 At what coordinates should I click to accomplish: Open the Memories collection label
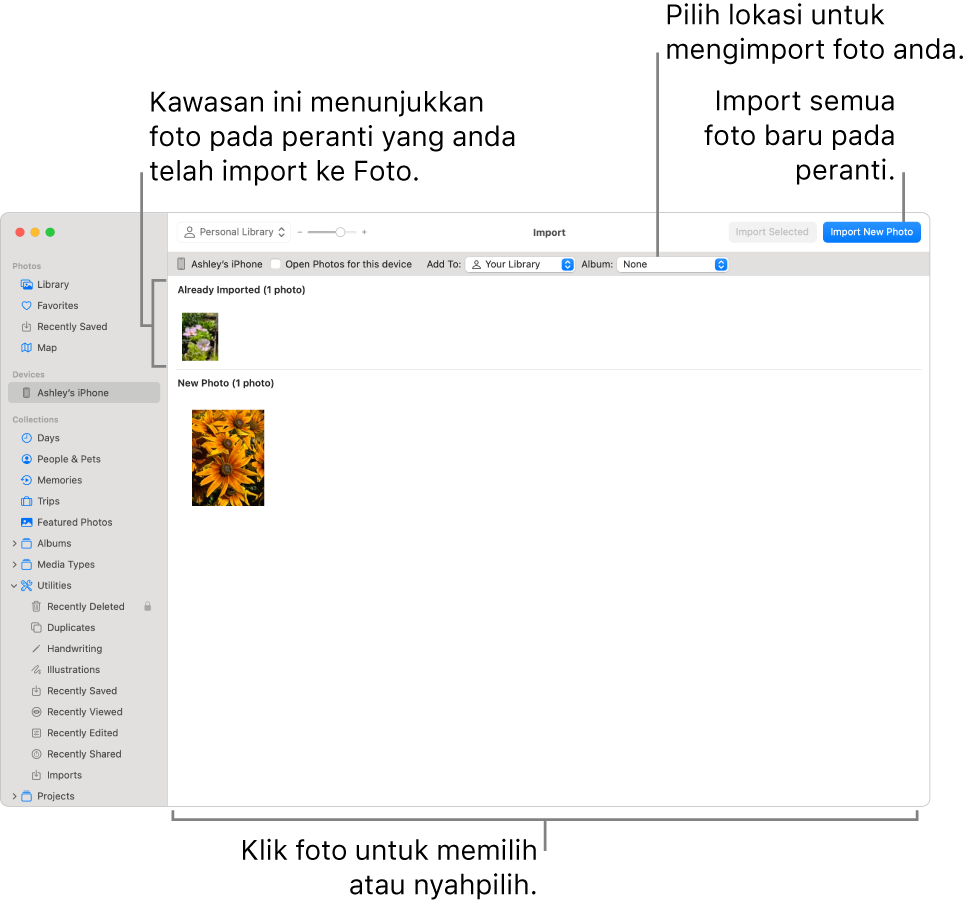pos(60,481)
